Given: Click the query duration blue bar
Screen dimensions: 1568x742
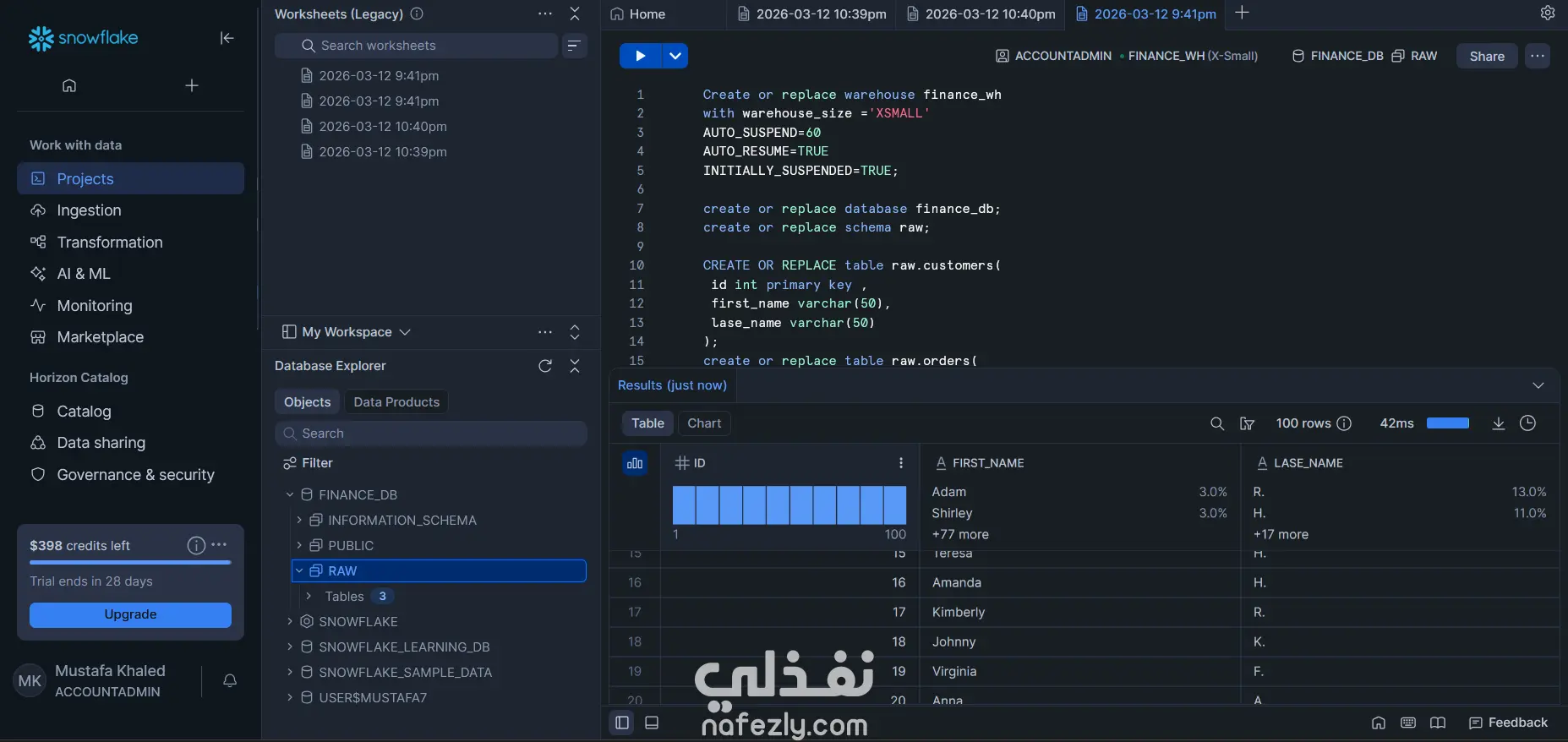Looking at the screenshot, I should [x=1448, y=423].
